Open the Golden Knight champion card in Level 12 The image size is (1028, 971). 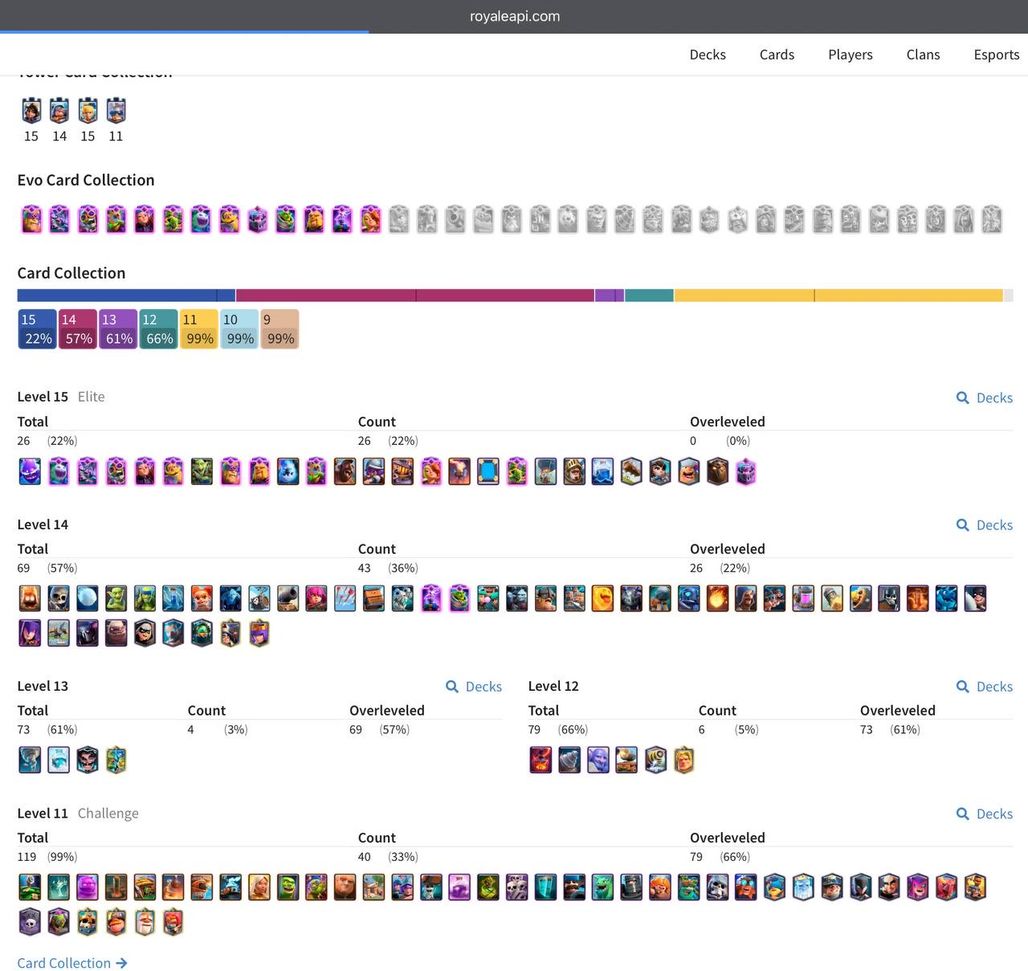pos(684,760)
